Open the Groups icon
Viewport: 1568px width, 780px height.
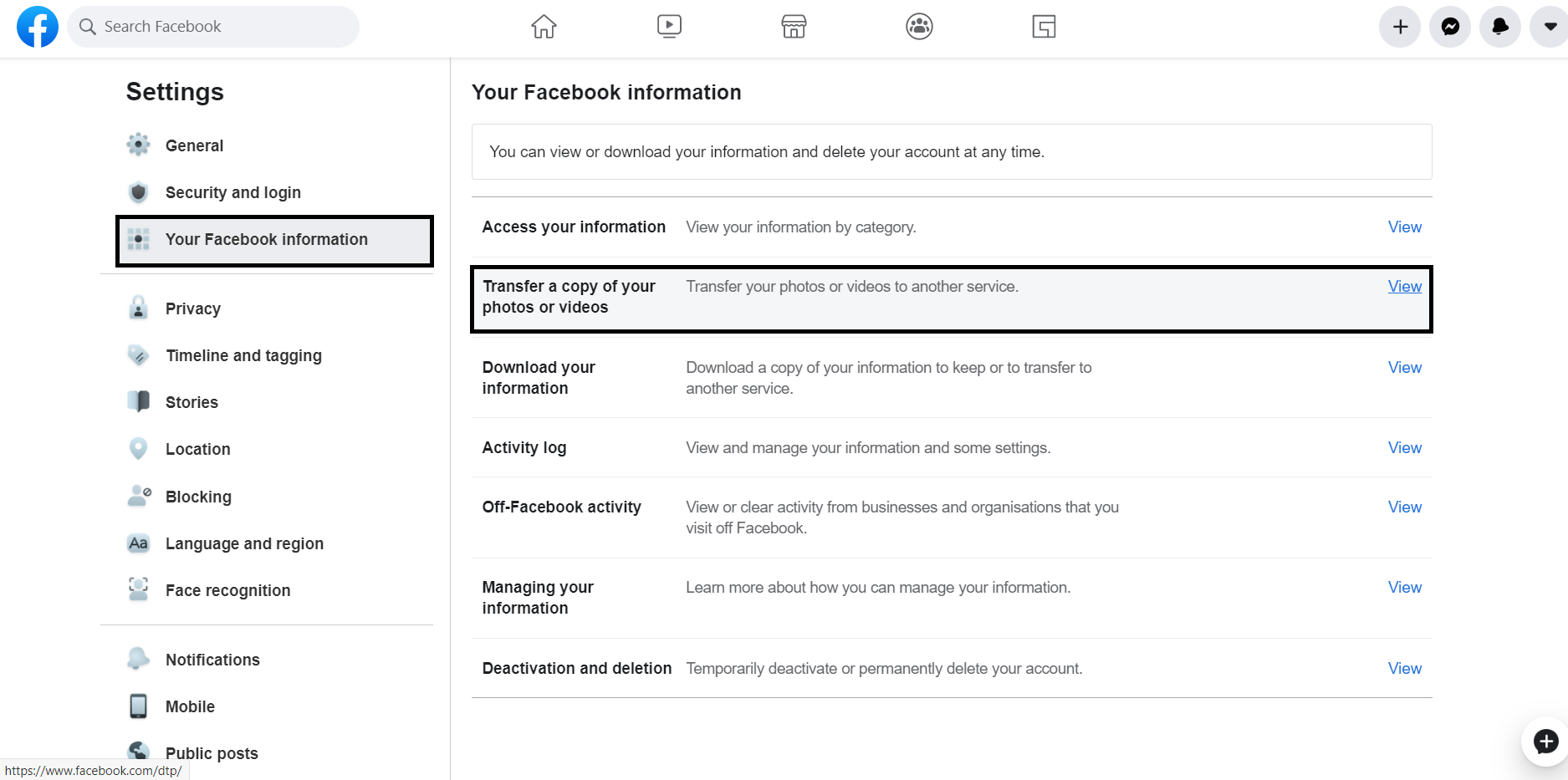(x=919, y=27)
